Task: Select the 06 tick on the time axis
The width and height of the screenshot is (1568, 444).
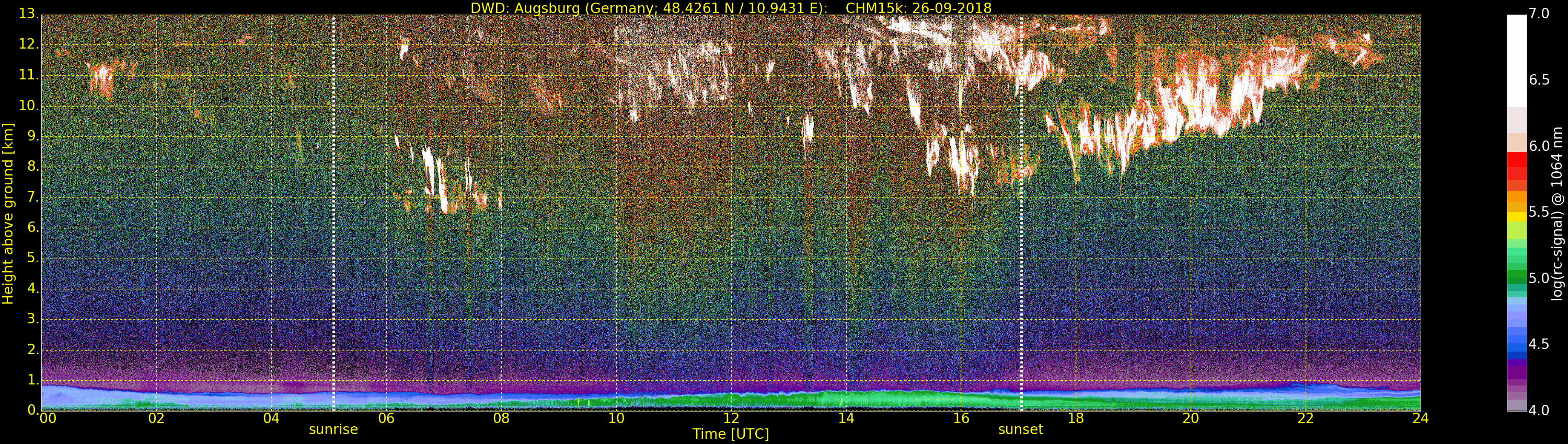Action: (386, 418)
